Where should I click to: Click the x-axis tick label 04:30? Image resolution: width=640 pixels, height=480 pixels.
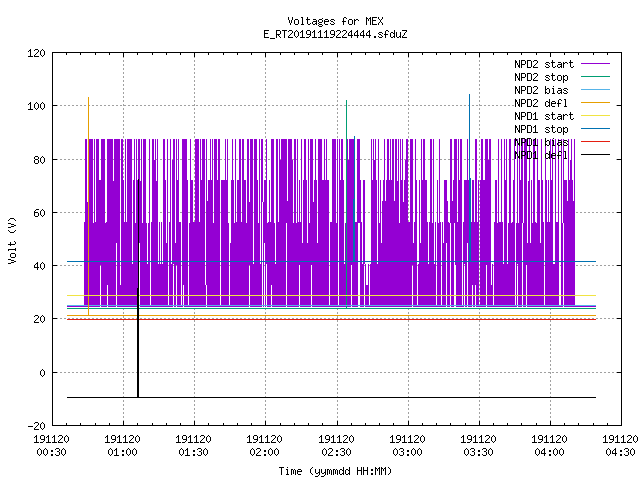[x=620, y=452]
